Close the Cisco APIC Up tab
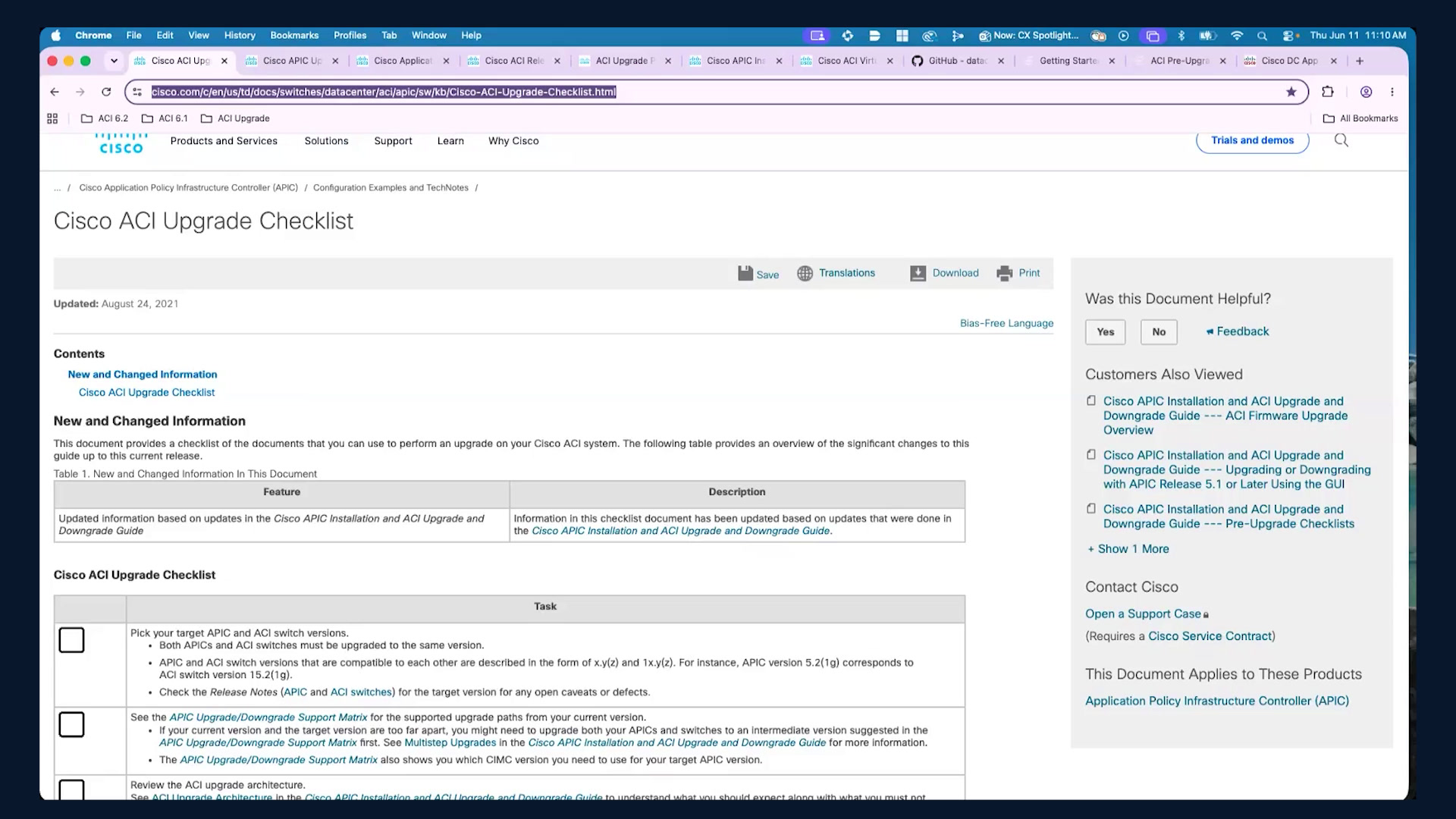The height and width of the screenshot is (819, 1456). tap(335, 61)
